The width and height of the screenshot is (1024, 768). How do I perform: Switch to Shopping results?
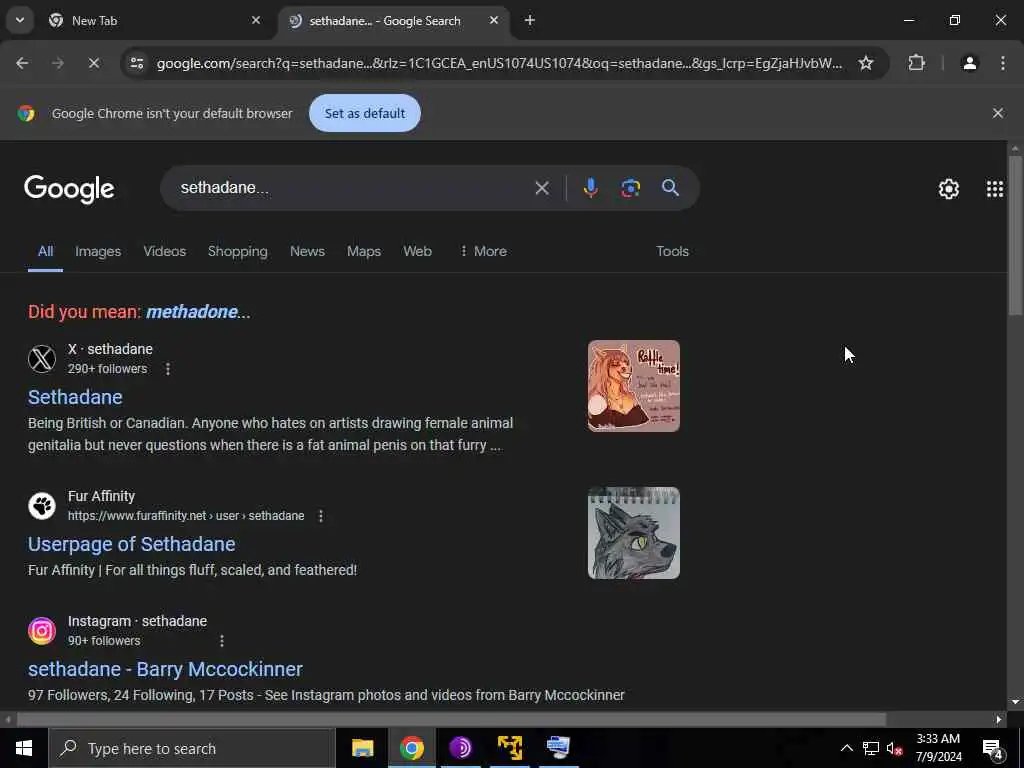[238, 251]
